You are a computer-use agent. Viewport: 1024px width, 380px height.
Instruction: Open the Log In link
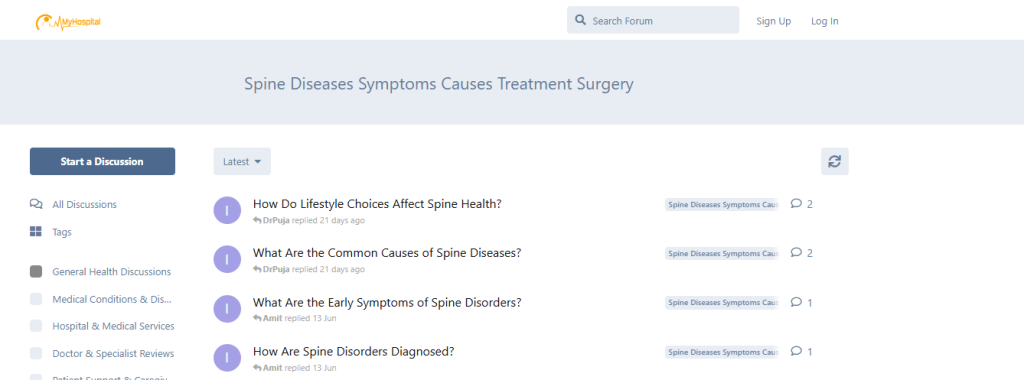[x=825, y=21]
